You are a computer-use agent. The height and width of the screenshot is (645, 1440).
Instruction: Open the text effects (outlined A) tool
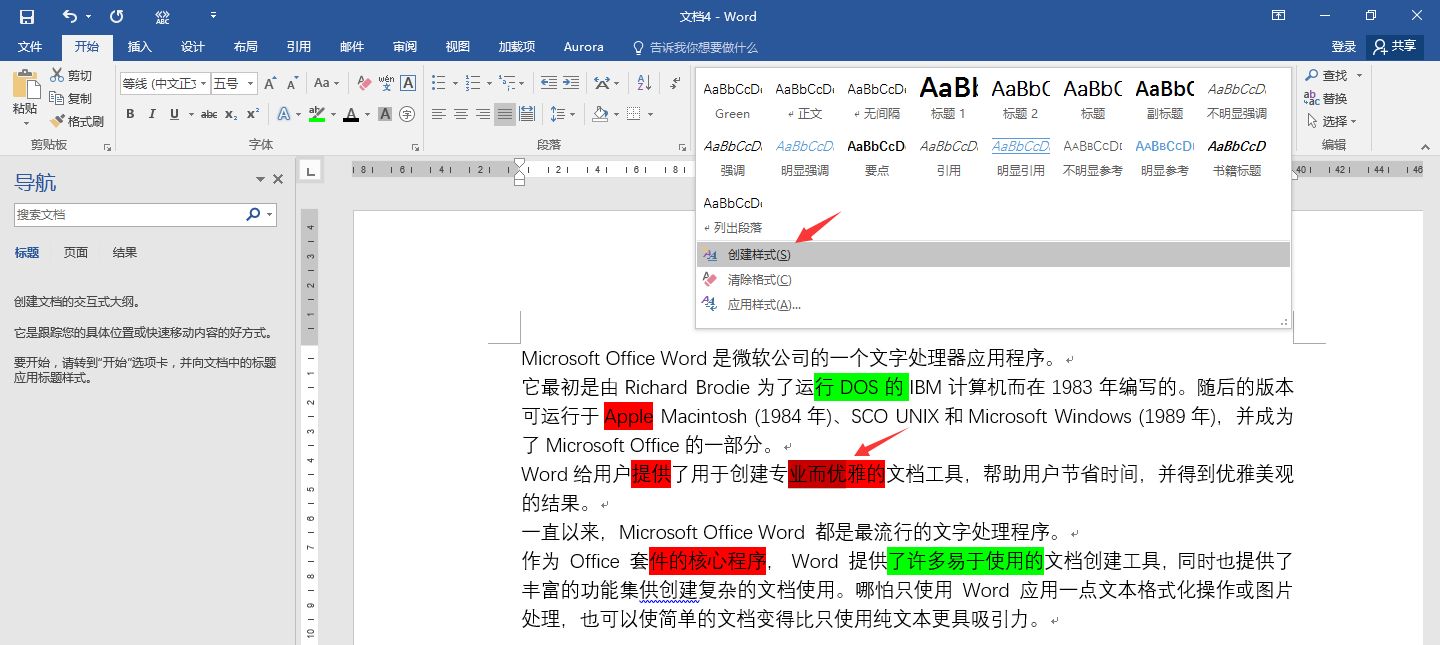click(283, 114)
